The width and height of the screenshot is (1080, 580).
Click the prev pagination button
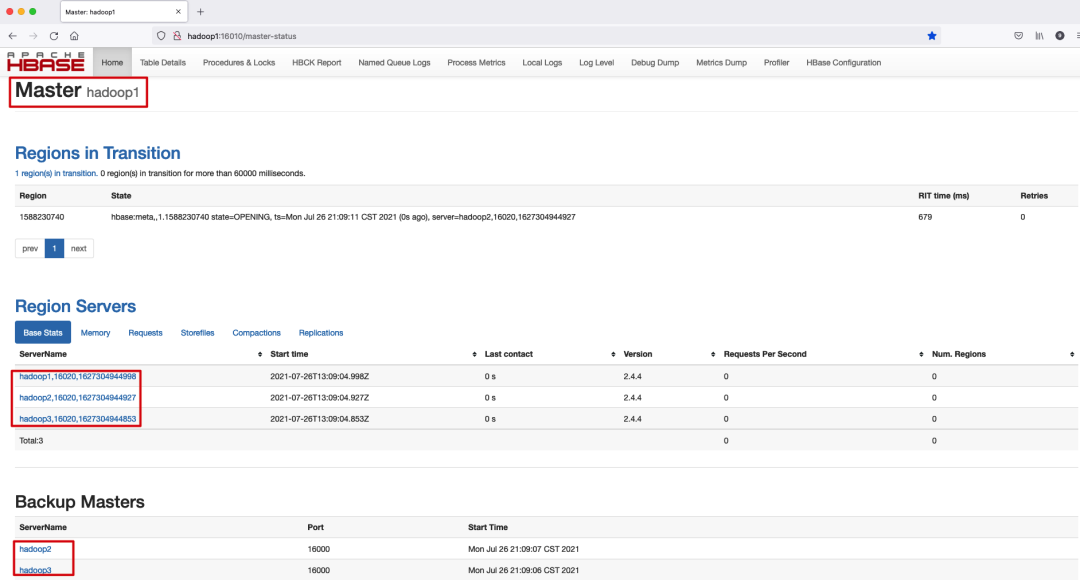tap(30, 249)
